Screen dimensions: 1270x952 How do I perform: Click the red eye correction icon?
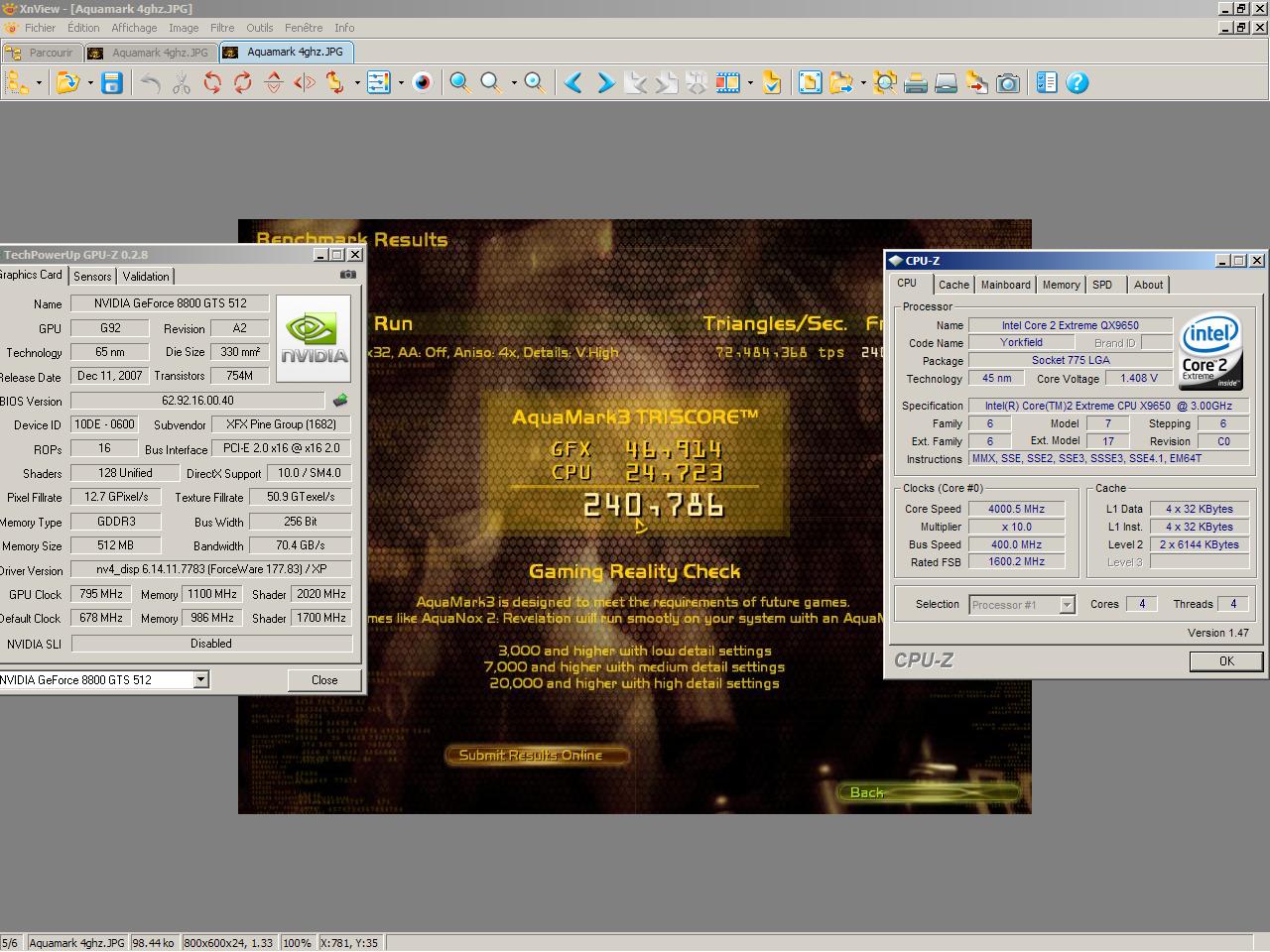tap(423, 83)
